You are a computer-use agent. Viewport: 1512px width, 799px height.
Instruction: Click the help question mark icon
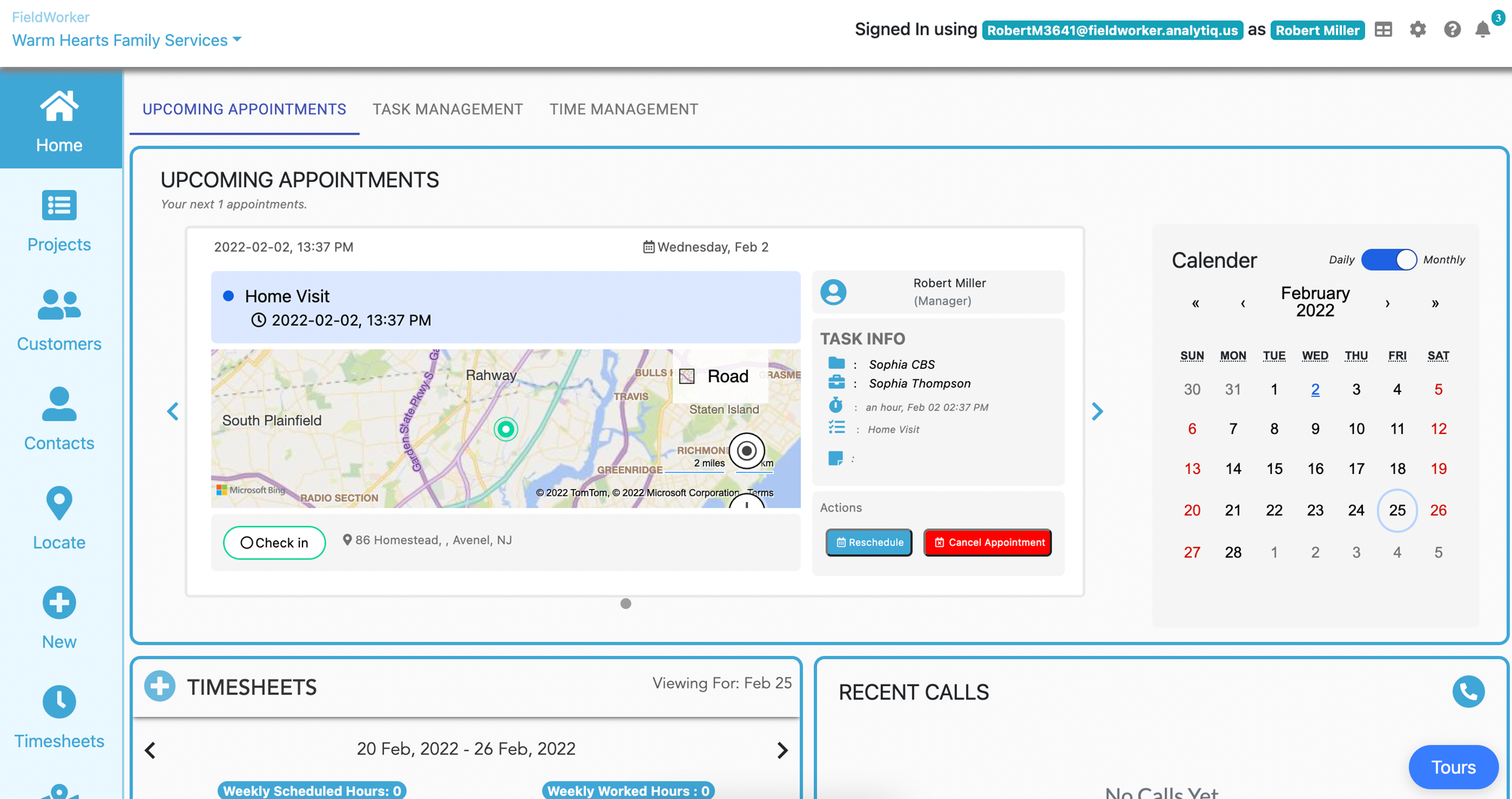tap(1452, 30)
